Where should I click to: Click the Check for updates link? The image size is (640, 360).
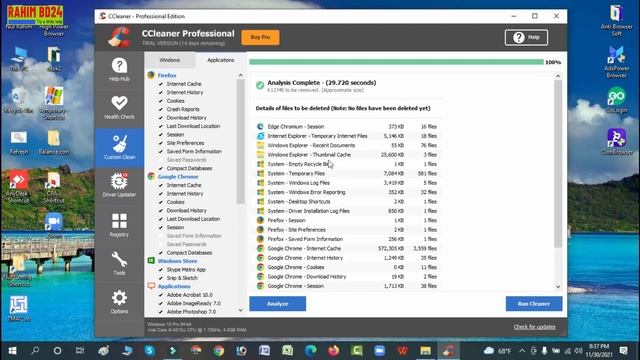(534, 327)
